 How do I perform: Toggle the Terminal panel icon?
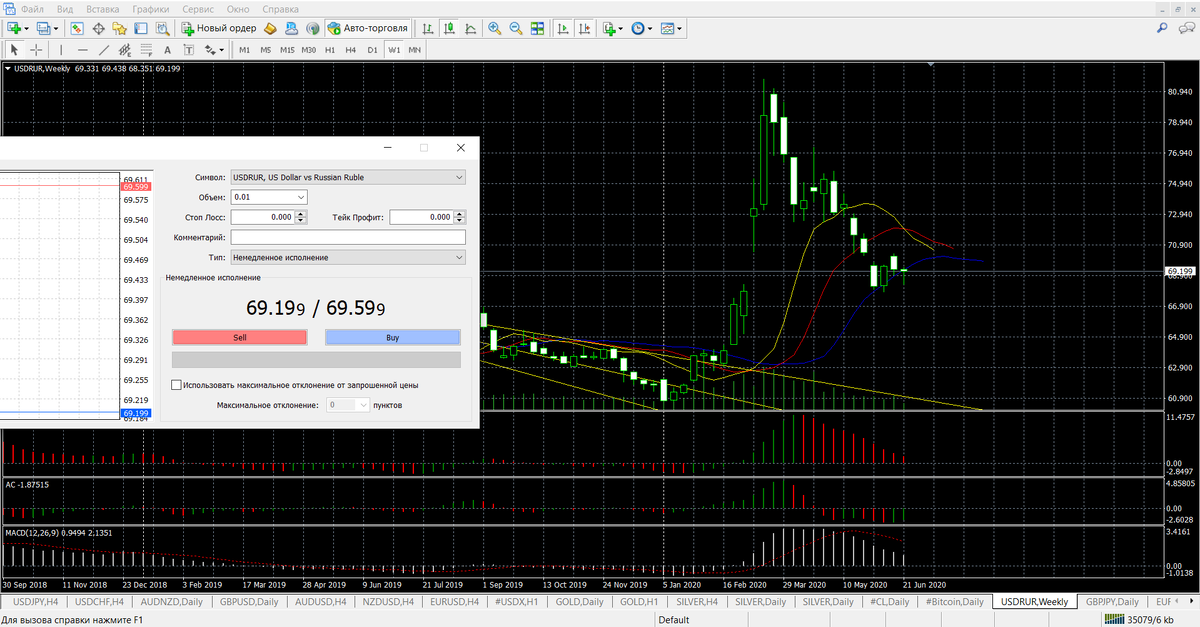click(140, 28)
